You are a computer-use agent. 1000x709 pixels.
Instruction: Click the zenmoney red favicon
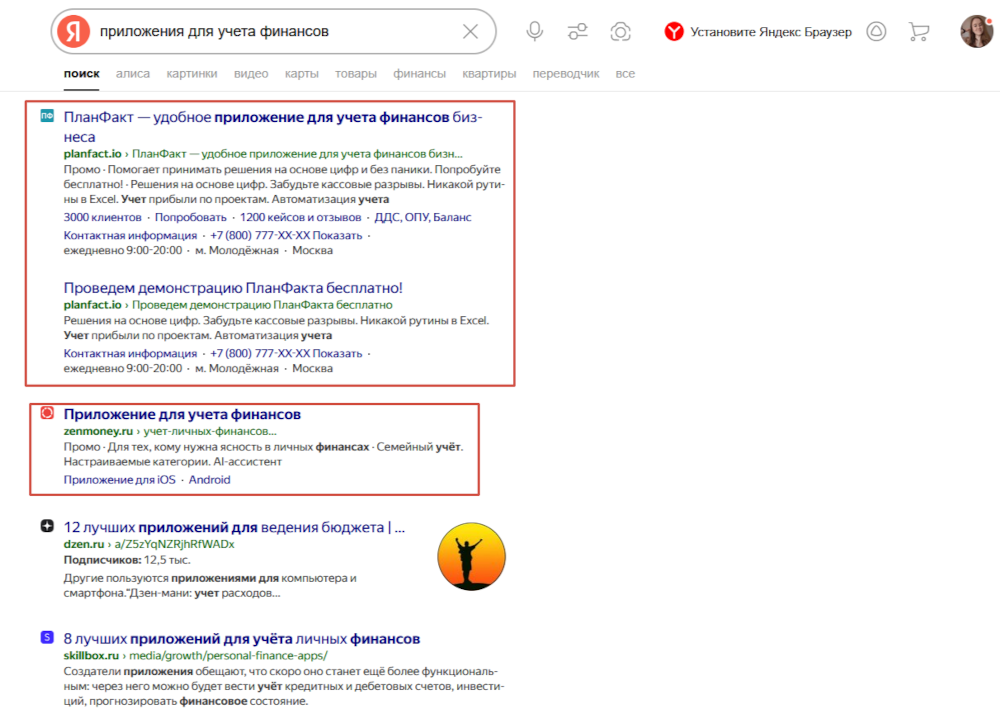click(47, 413)
